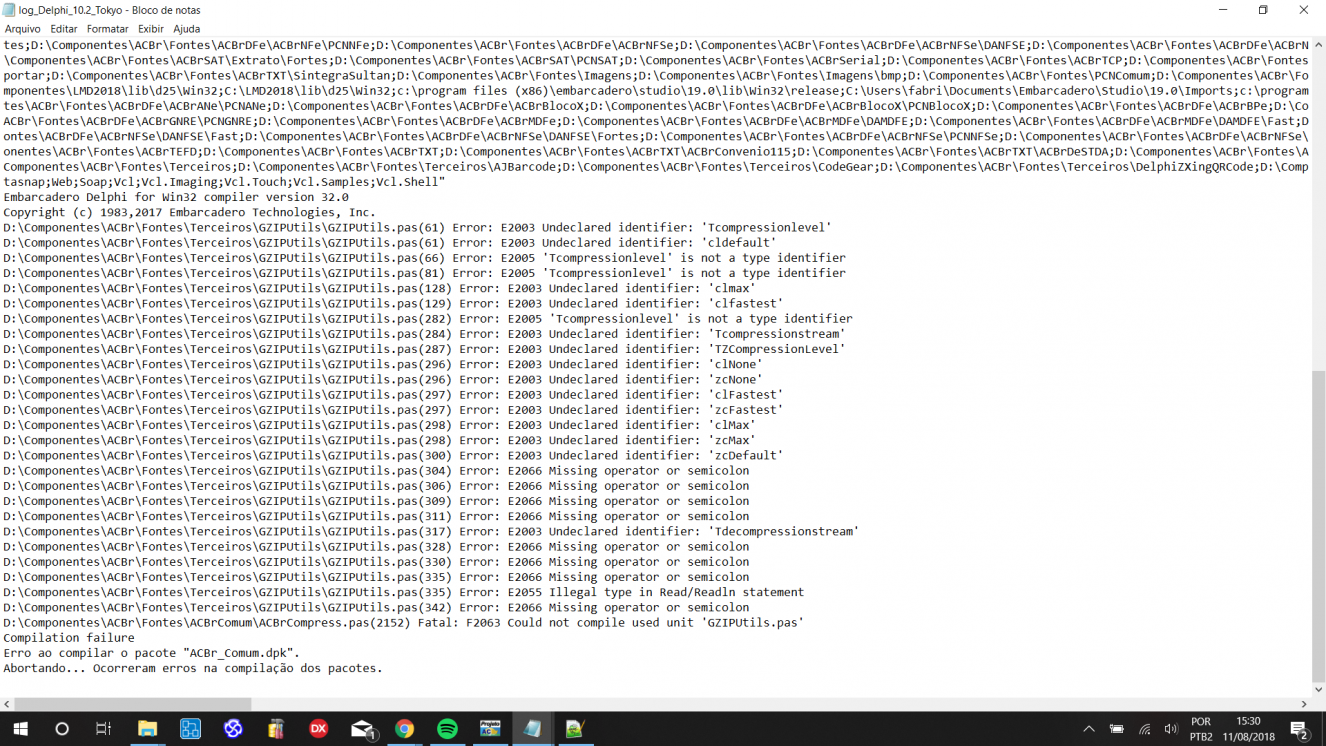Check the battery status tray icon
Image resolution: width=1326 pixels, height=746 pixels.
[x=1117, y=729]
